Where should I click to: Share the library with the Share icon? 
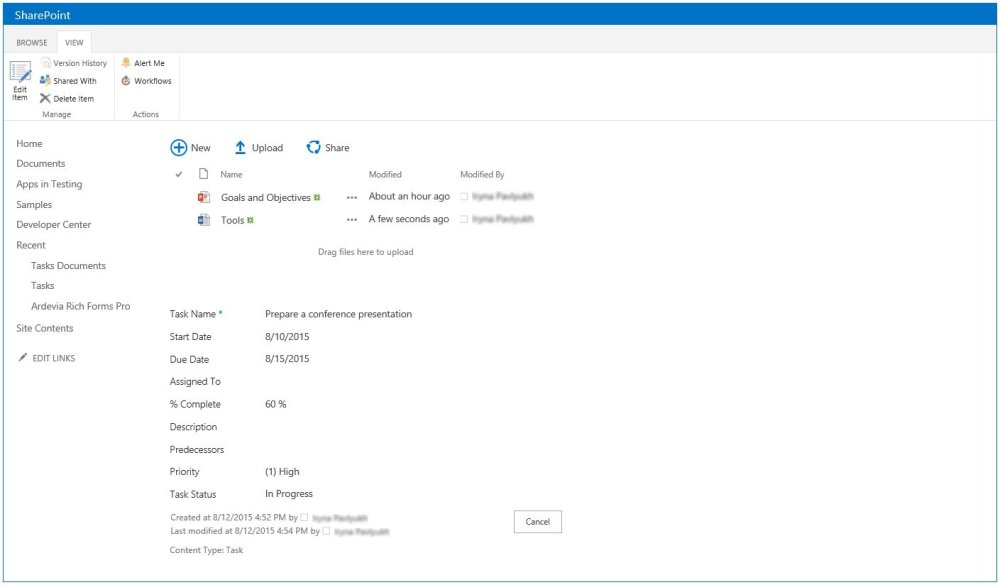(x=313, y=148)
